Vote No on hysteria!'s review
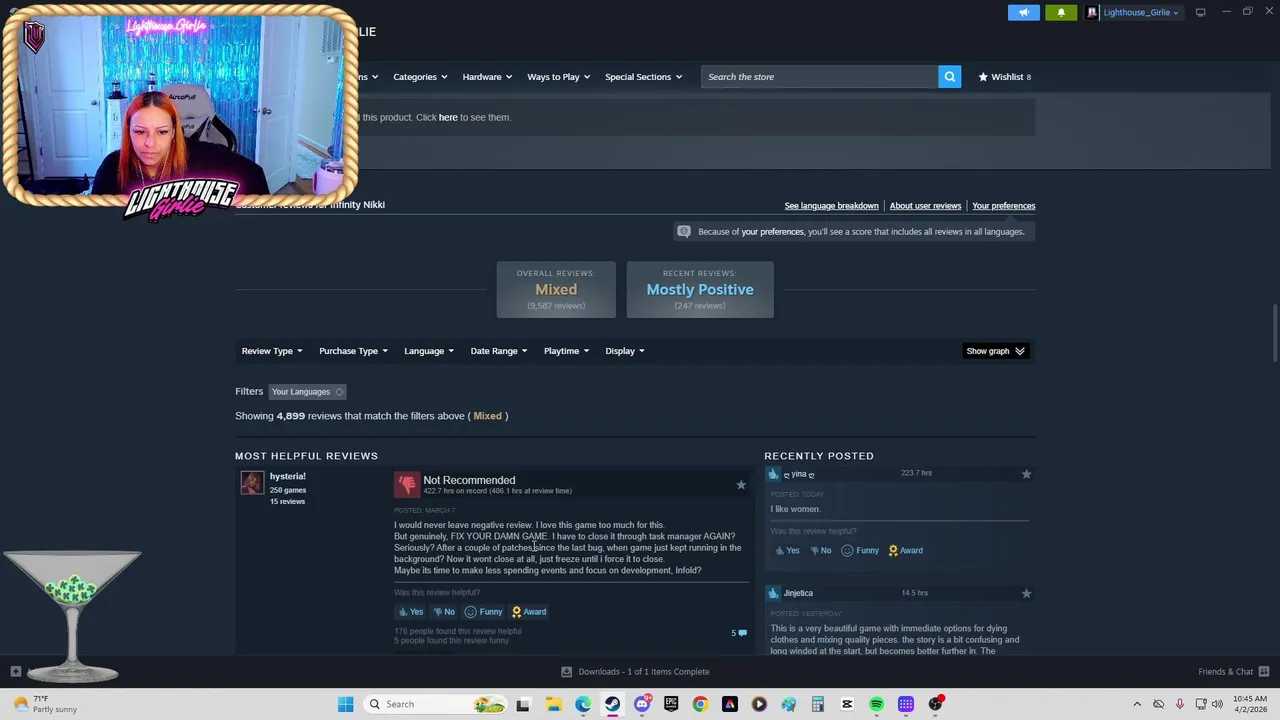 (x=444, y=612)
